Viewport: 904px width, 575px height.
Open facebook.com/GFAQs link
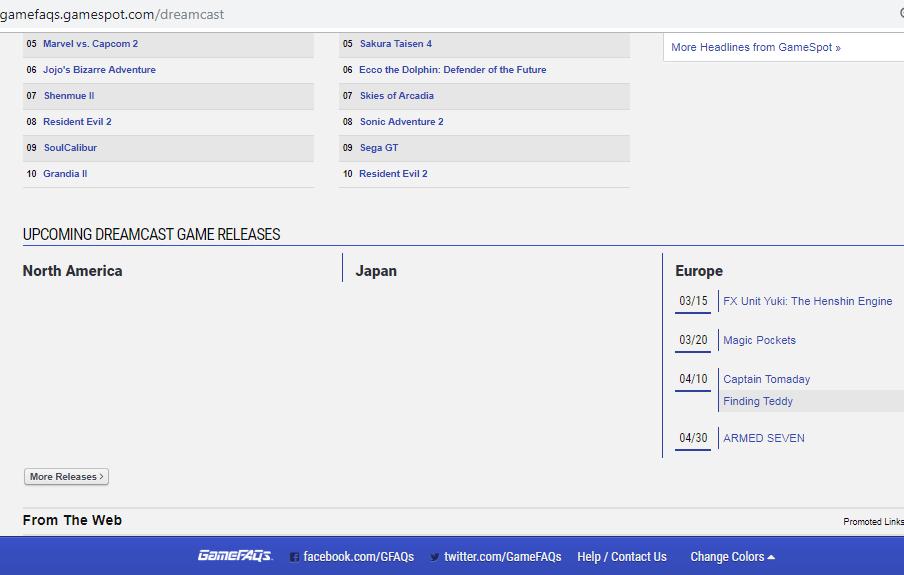tap(359, 557)
